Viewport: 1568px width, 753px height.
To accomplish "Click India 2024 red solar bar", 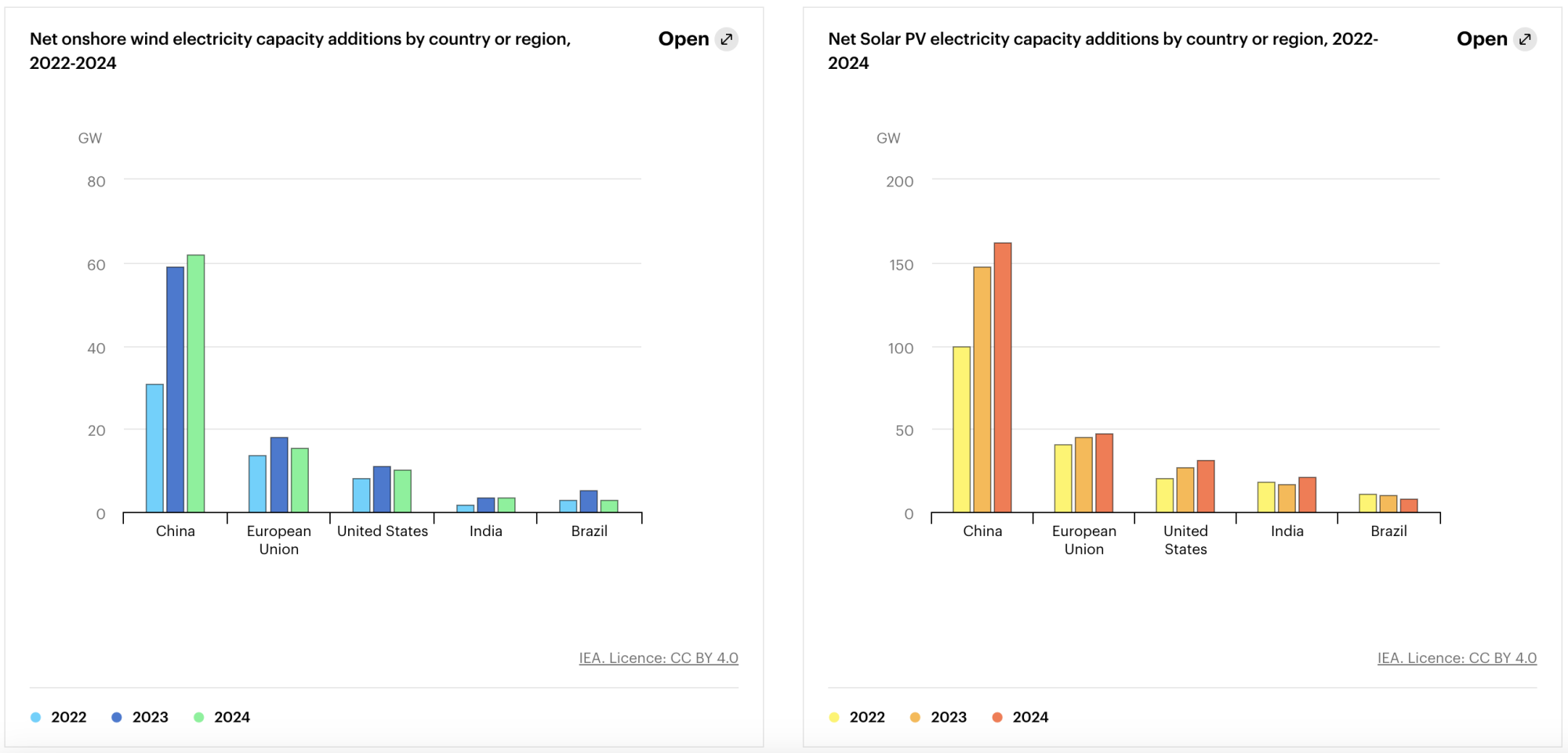I will click(x=1307, y=494).
